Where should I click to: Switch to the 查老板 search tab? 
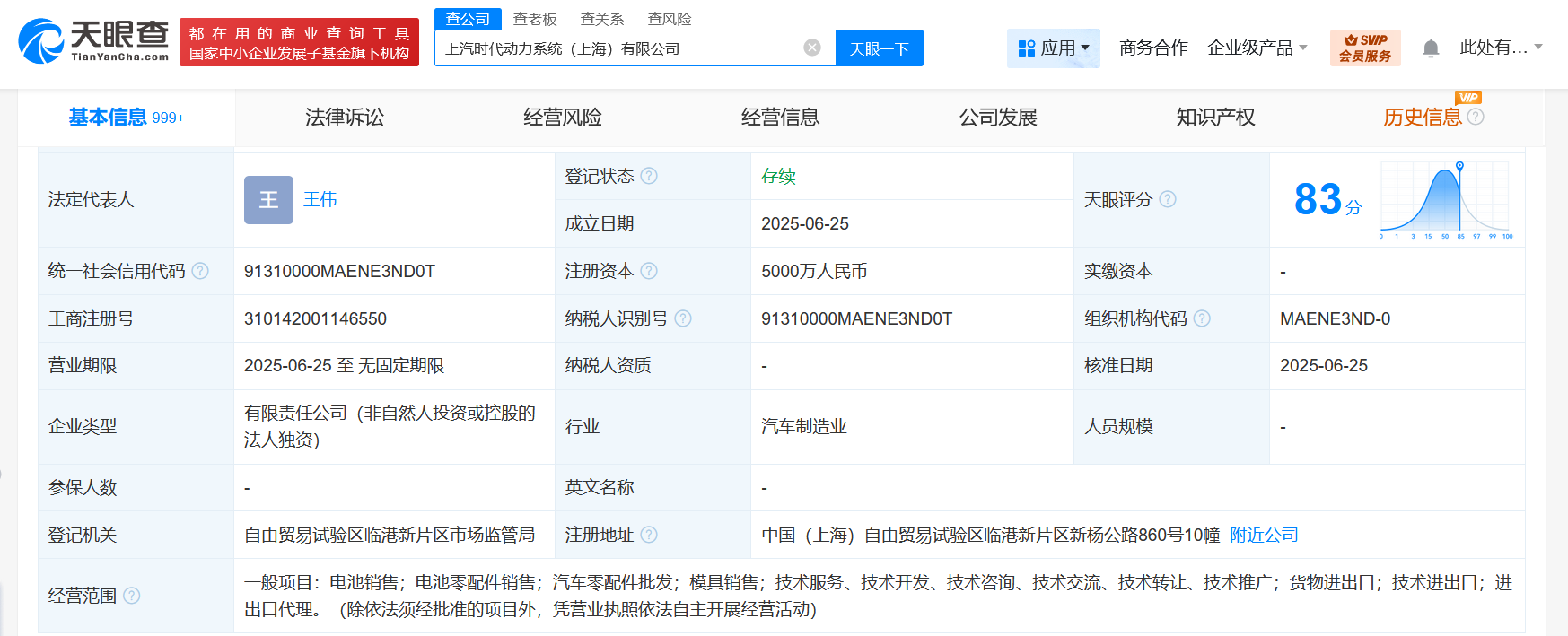click(535, 19)
